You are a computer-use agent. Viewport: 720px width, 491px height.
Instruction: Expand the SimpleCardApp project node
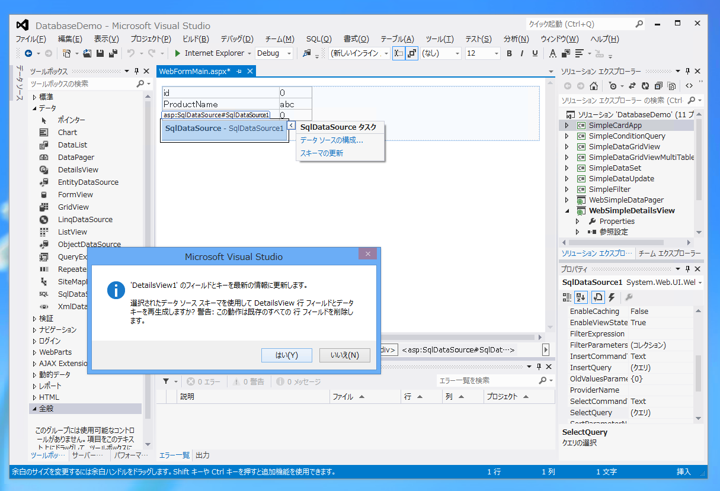(x=567, y=125)
